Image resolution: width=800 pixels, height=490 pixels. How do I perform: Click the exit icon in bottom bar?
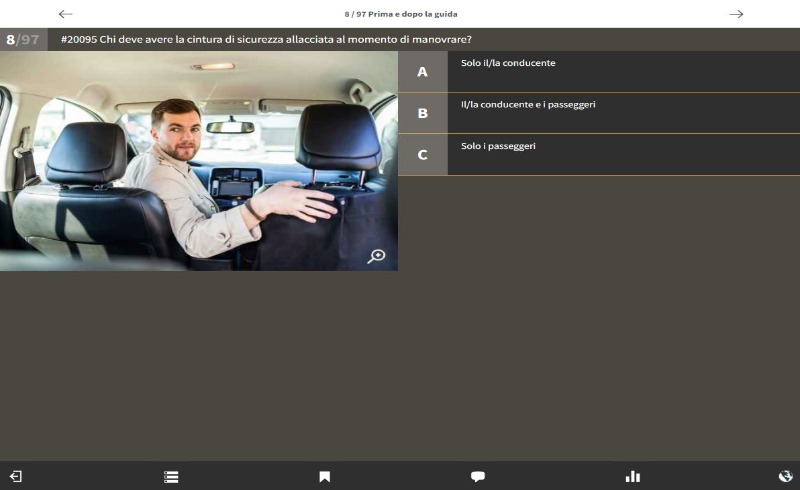(15, 477)
